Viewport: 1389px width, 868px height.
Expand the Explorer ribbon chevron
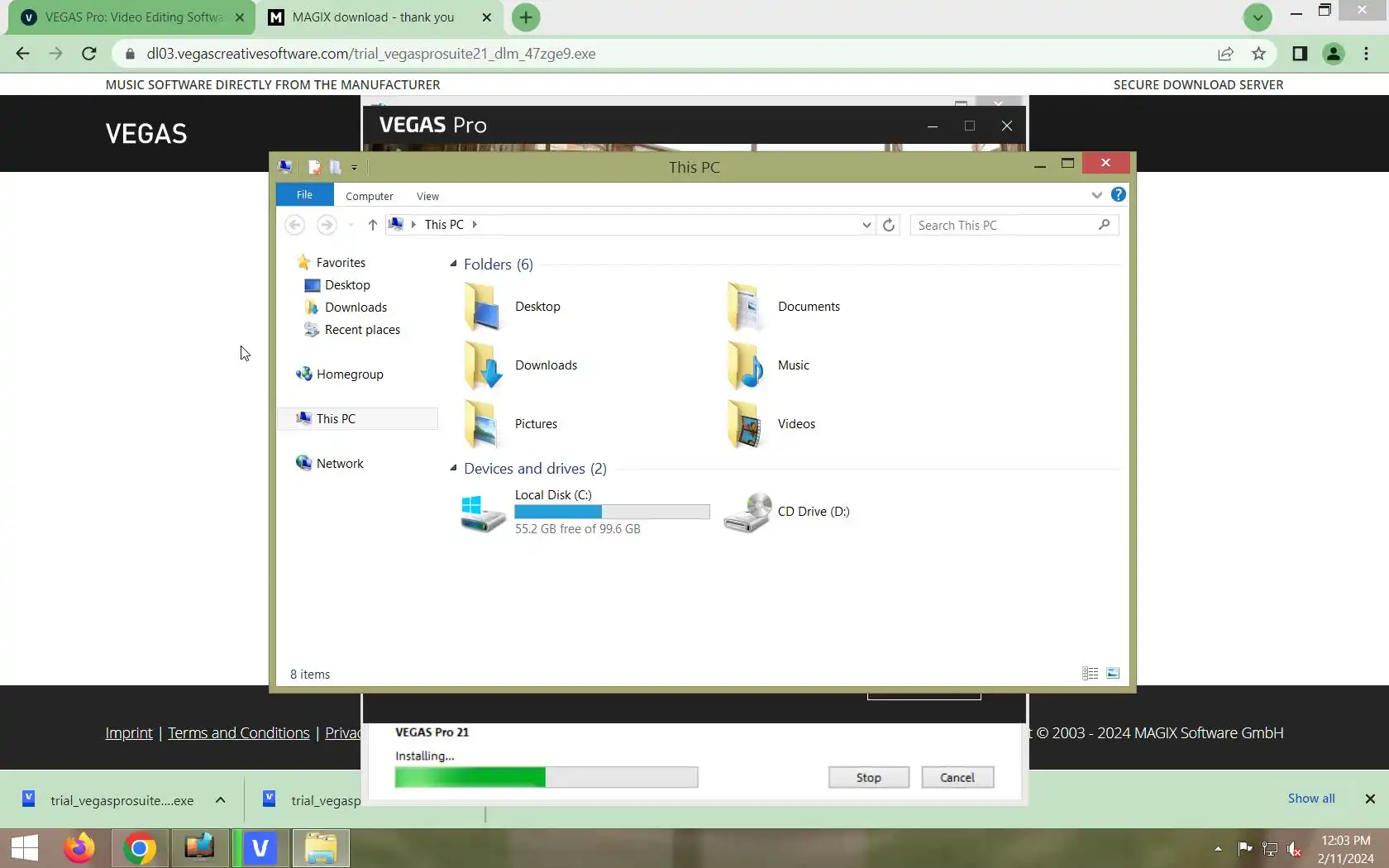tap(1096, 195)
